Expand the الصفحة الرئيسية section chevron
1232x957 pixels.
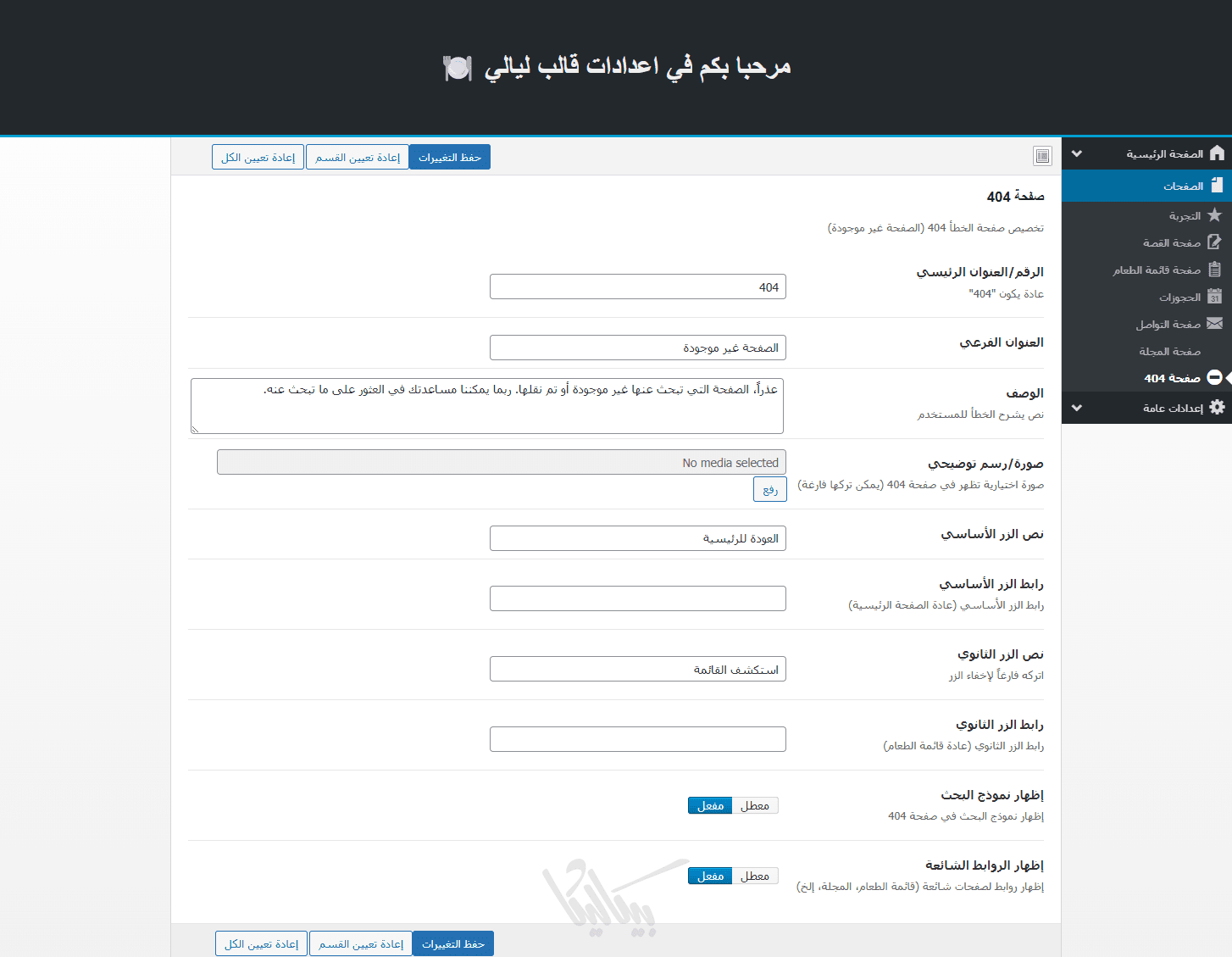(1077, 154)
